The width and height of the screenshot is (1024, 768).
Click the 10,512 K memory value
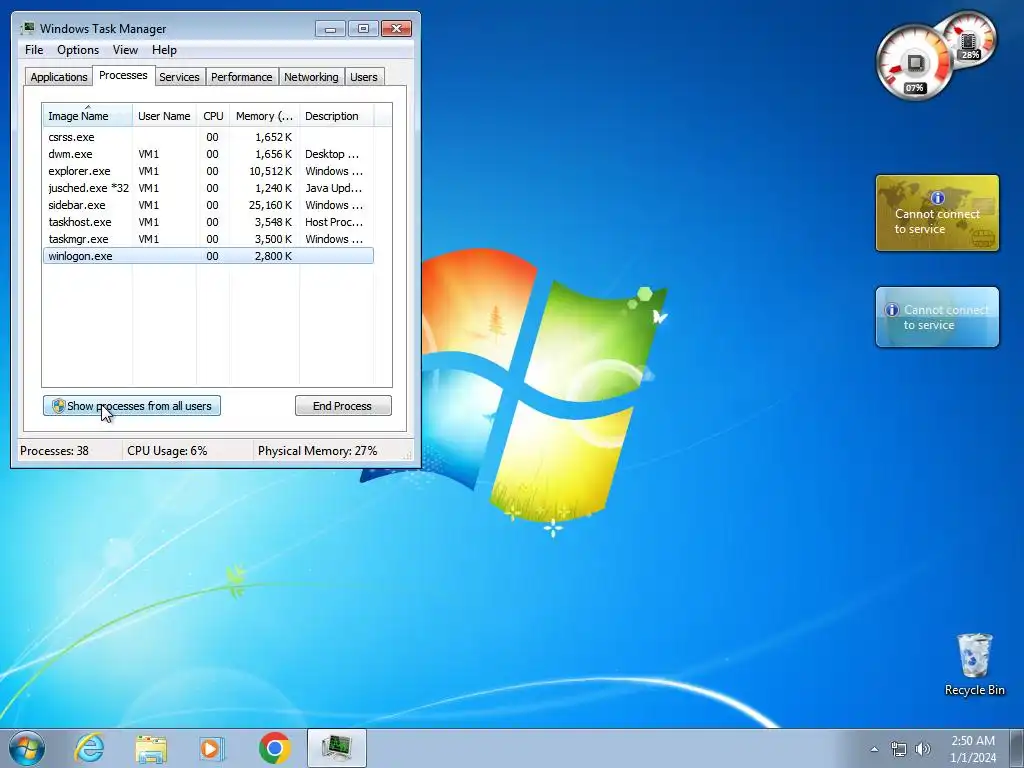click(270, 171)
